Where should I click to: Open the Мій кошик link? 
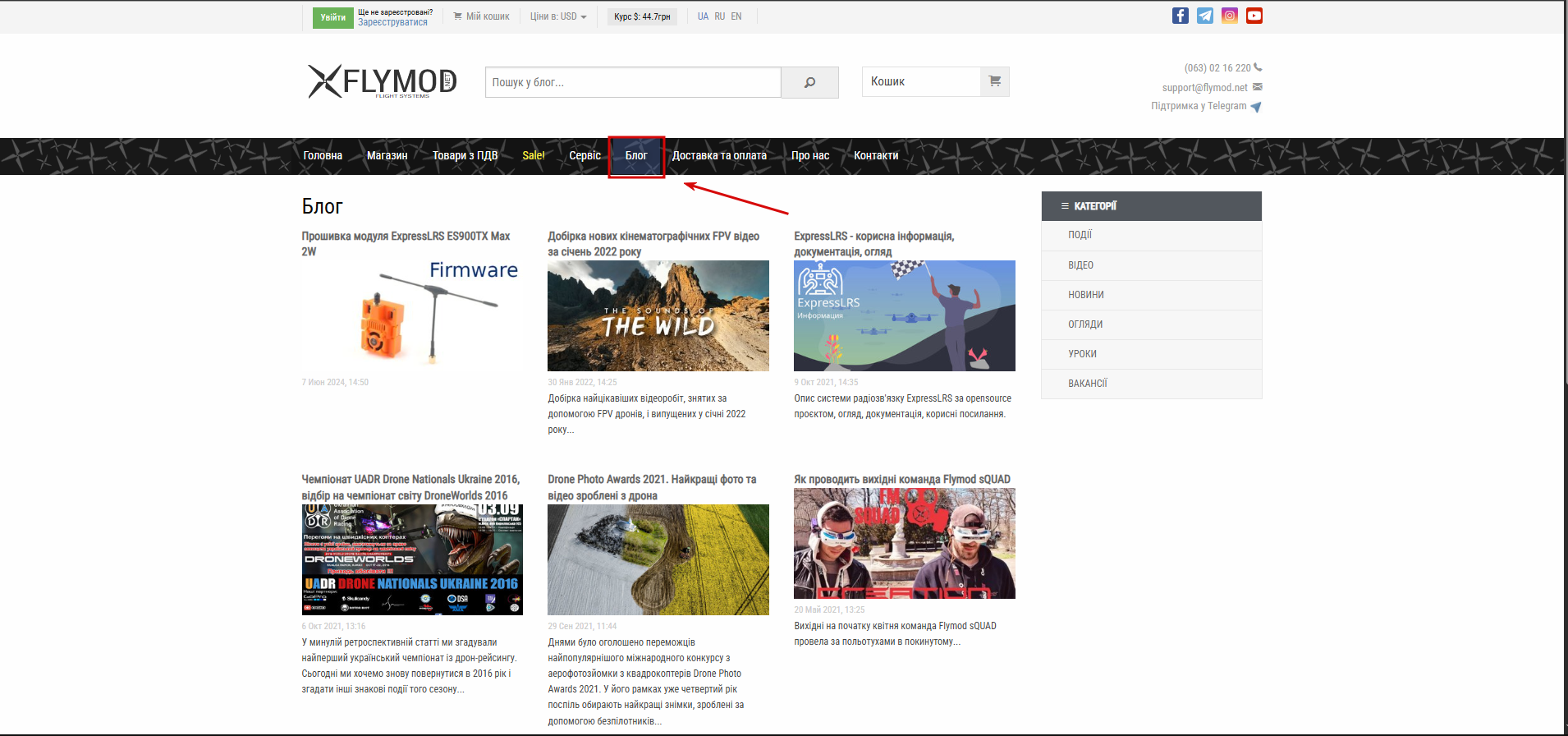(x=488, y=16)
